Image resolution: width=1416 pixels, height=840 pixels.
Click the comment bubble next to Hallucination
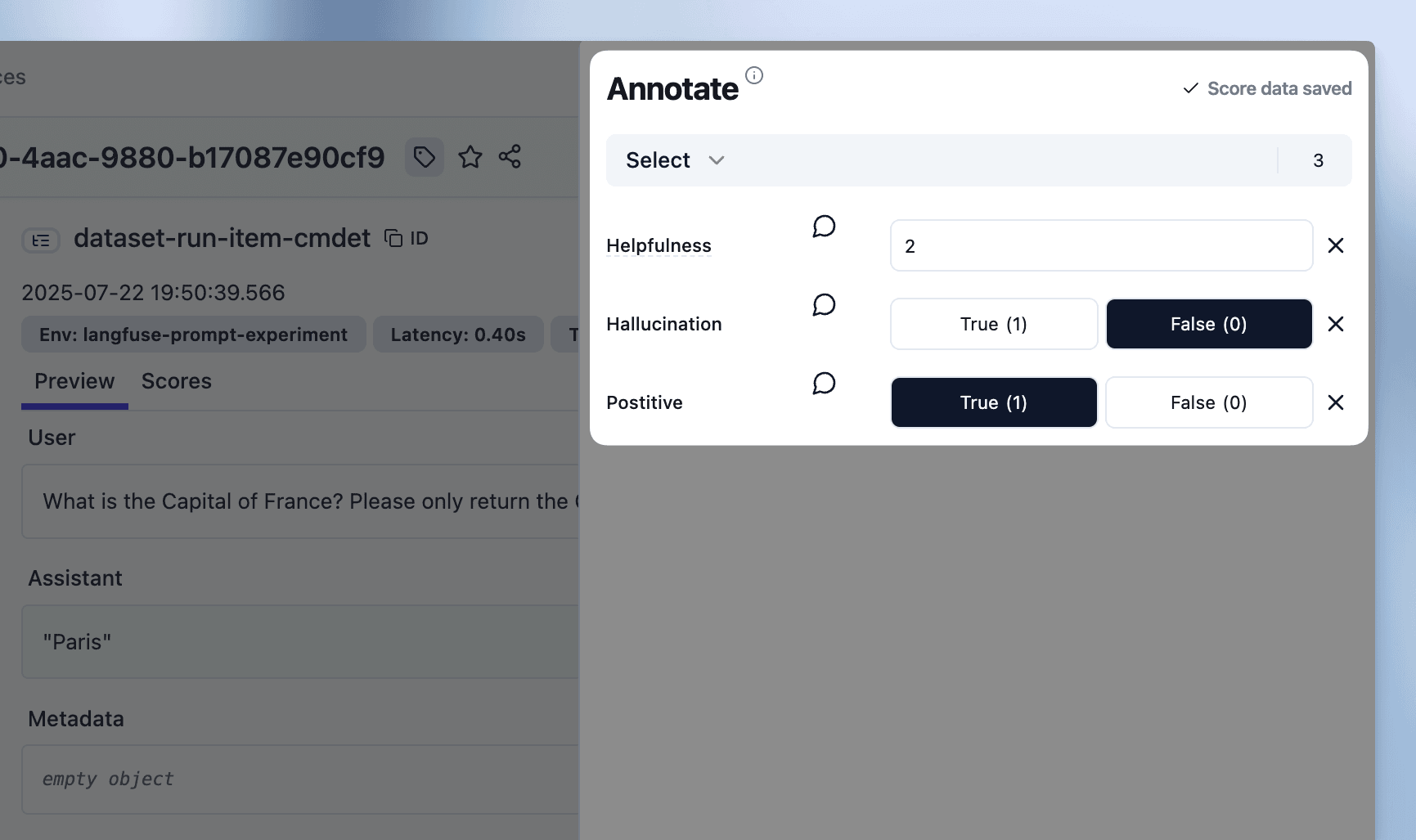(824, 305)
